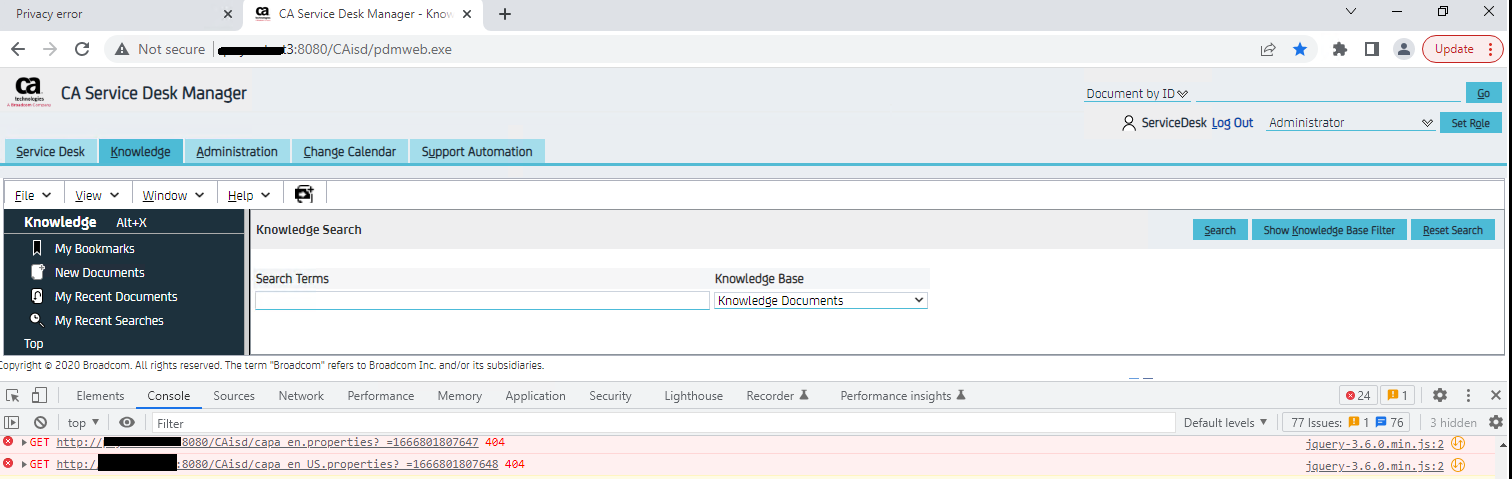This screenshot has width=1512, height=479.
Task: Open DevTools settings gear icon
Action: coord(1440,395)
